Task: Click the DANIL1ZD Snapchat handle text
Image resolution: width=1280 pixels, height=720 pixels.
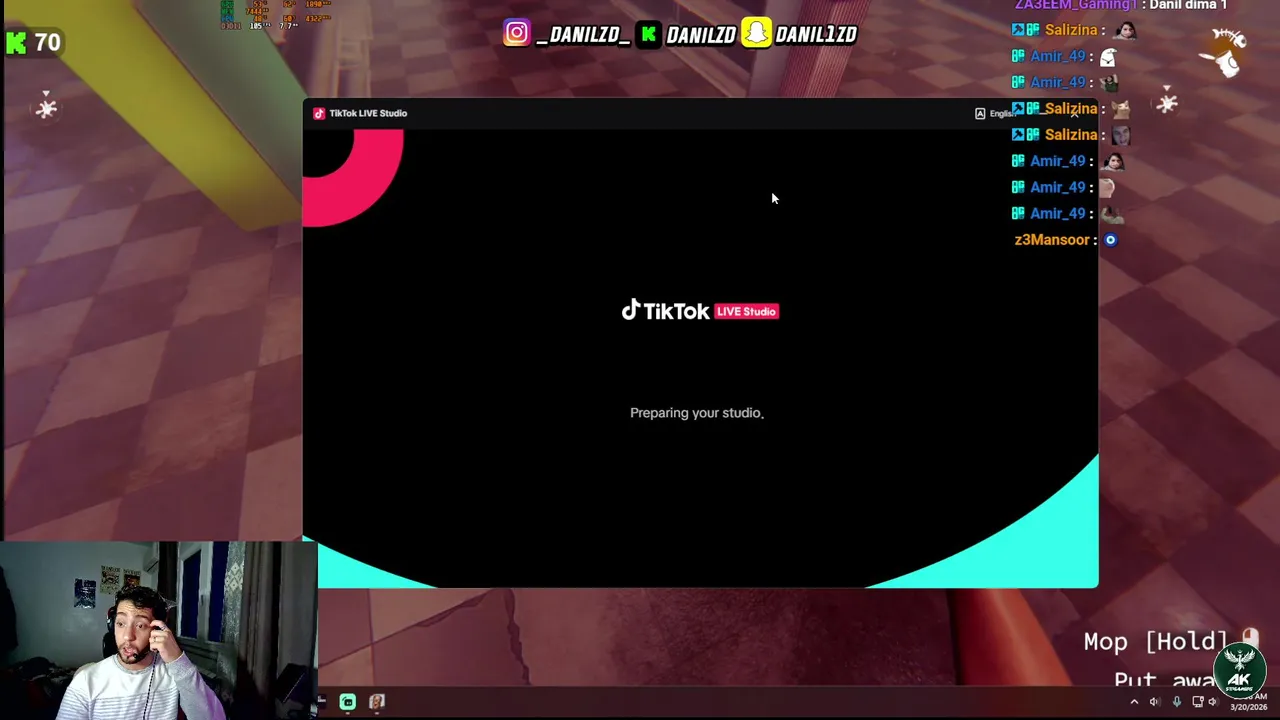Action: point(816,35)
